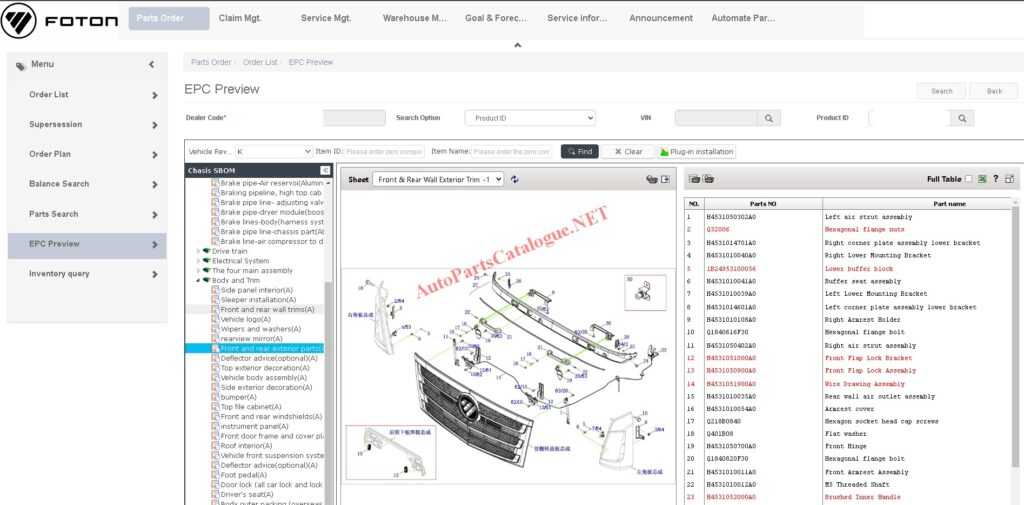This screenshot has width=1024, height=505.
Task: Open the Sheet selection dropdown
Action: (438, 180)
